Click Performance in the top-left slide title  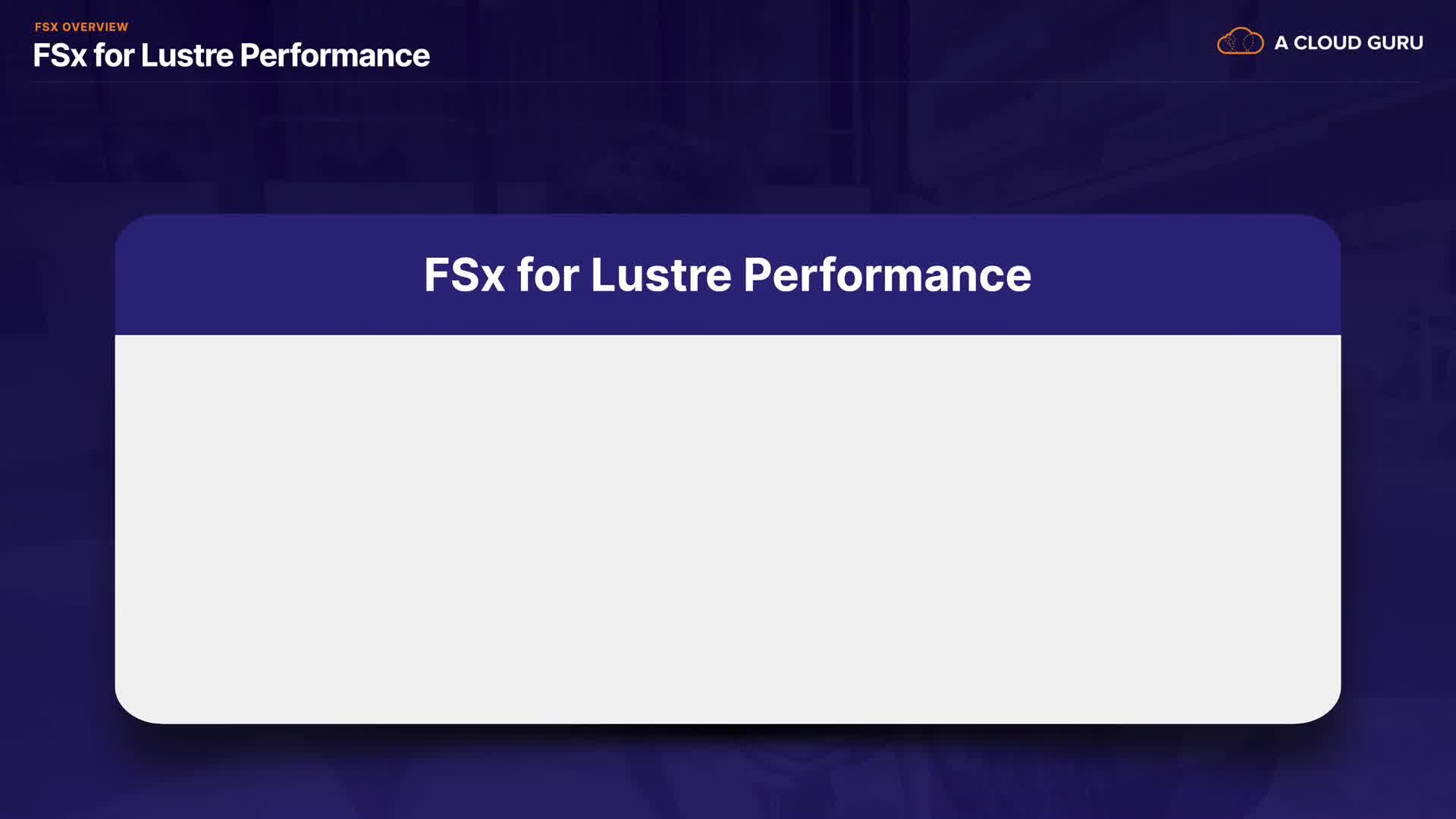[334, 56]
